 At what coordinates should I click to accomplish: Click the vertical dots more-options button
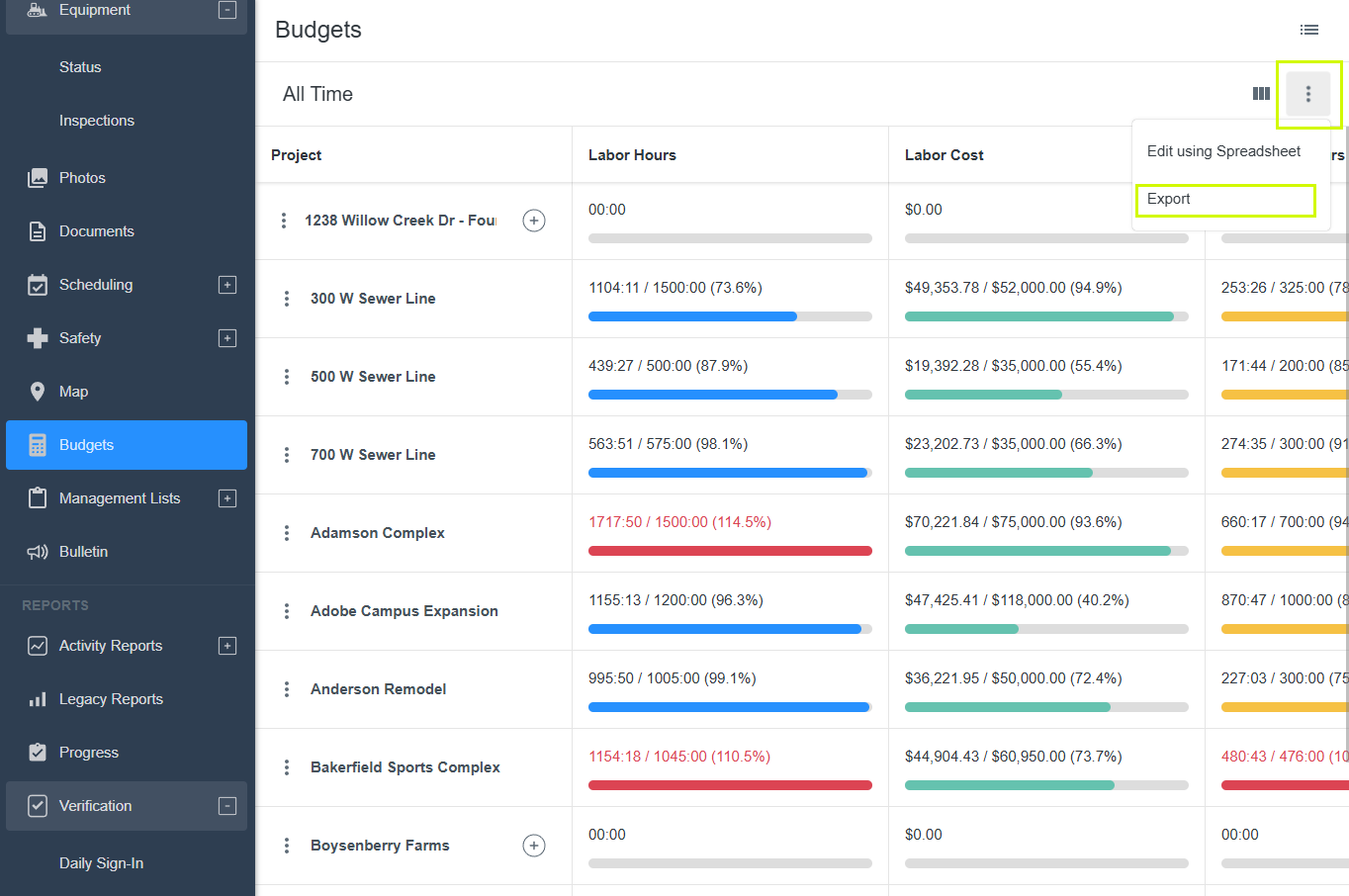[x=1308, y=94]
